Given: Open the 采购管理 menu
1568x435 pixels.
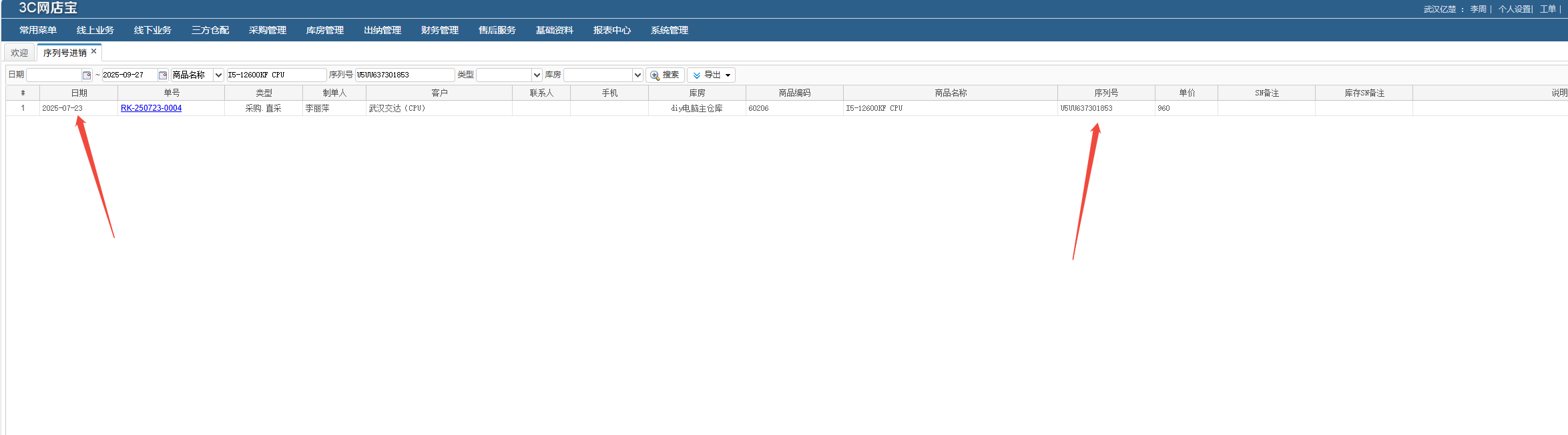Looking at the screenshot, I should point(267,30).
